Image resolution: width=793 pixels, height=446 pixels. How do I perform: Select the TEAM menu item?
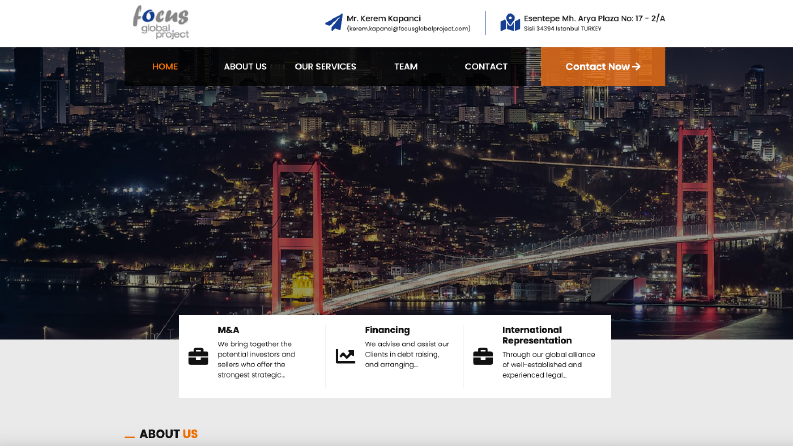[x=406, y=66]
